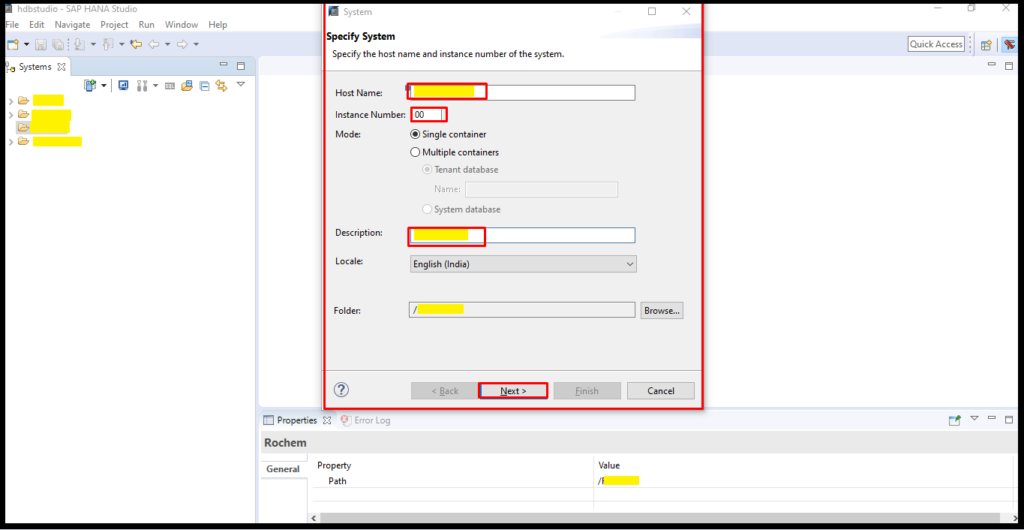
Task: Click pin properties icon in Properties view
Action: coord(955,420)
